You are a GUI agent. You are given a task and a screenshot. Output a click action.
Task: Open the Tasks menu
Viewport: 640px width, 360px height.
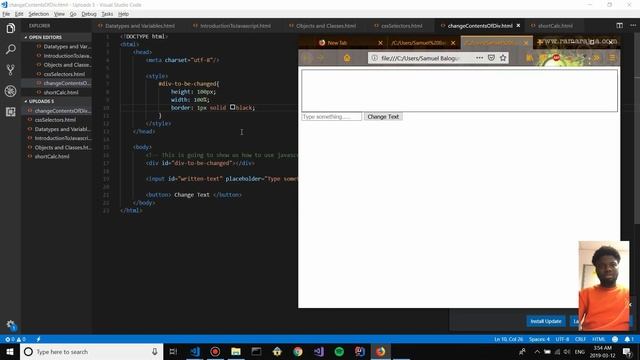[107, 14]
